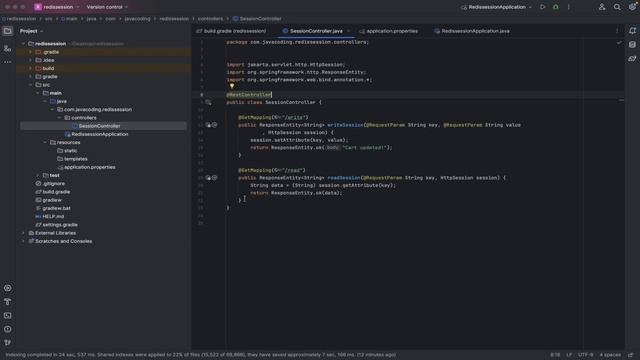The width and height of the screenshot is (640, 360).
Task: Click controllers breadcrumb in navigation bar
Action: tap(210, 19)
